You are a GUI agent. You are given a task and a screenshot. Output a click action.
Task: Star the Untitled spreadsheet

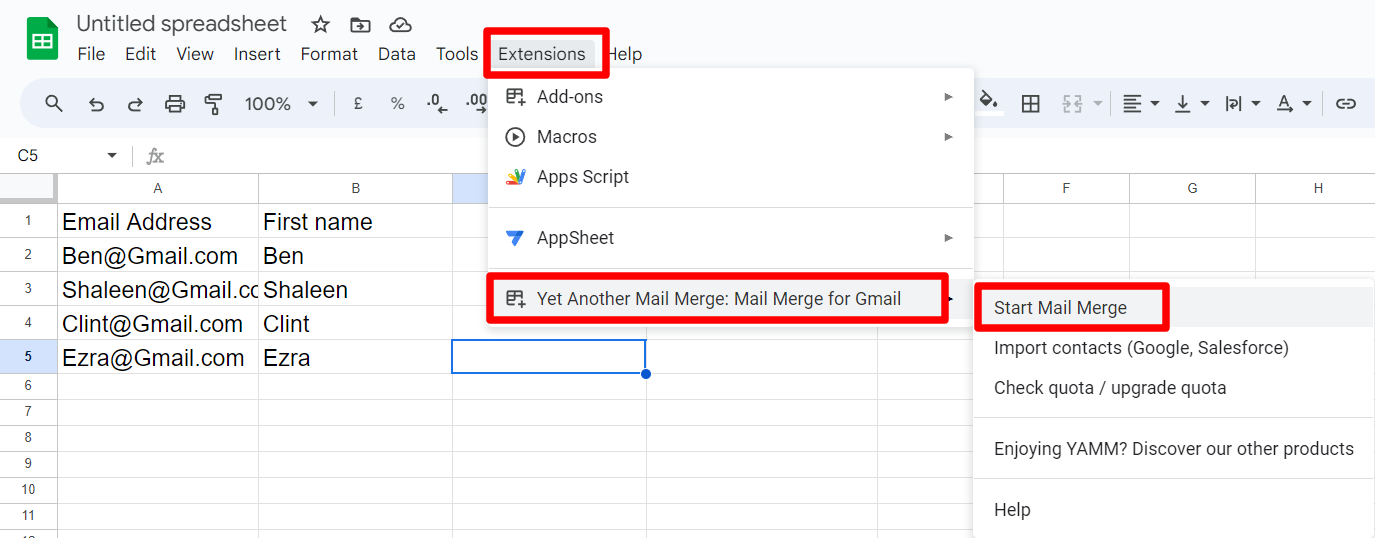click(320, 24)
